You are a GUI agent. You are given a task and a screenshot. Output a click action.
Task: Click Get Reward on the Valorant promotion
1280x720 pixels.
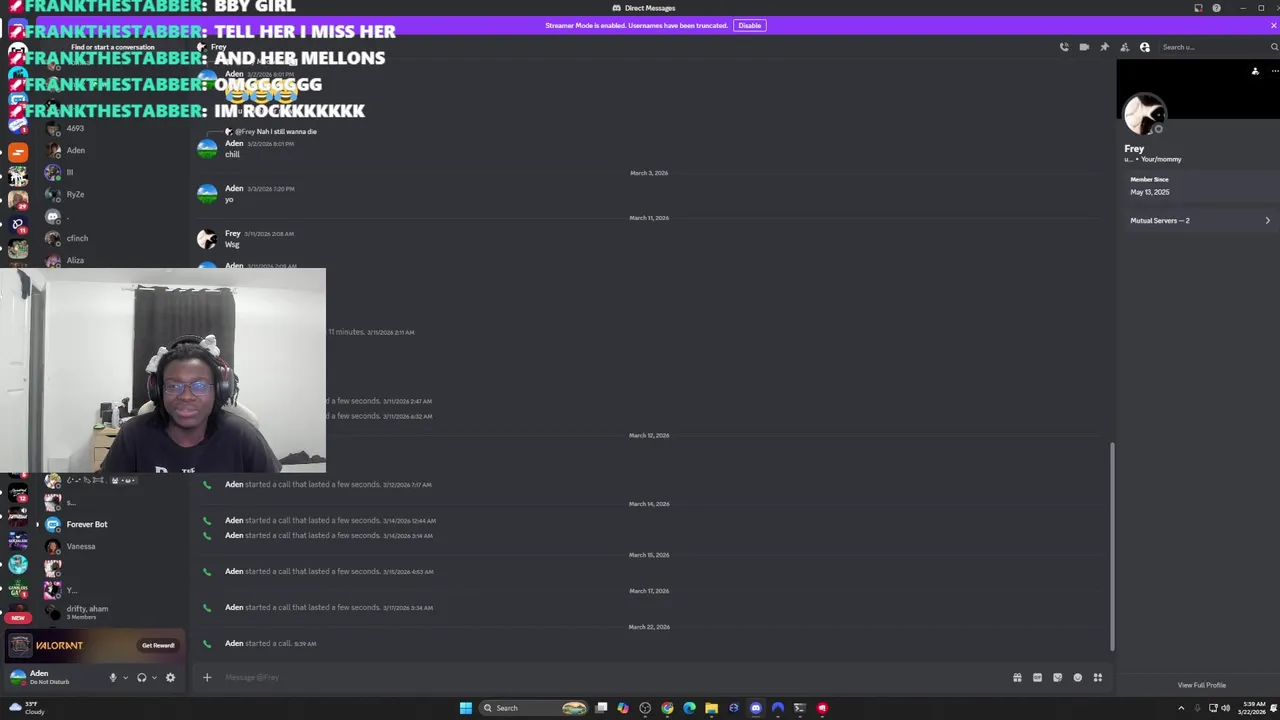point(158,645)
